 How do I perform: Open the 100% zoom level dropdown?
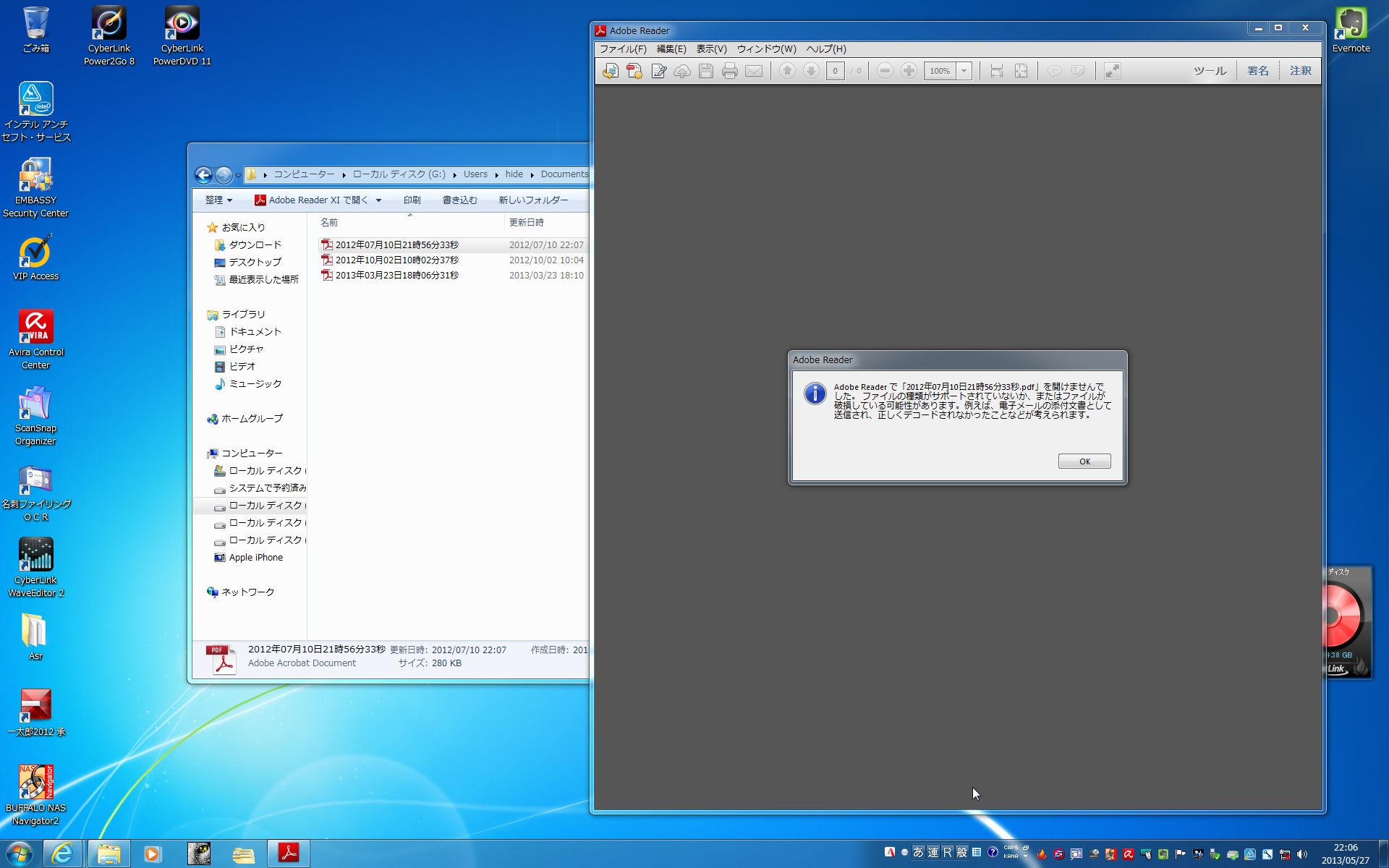click(964, 71)
